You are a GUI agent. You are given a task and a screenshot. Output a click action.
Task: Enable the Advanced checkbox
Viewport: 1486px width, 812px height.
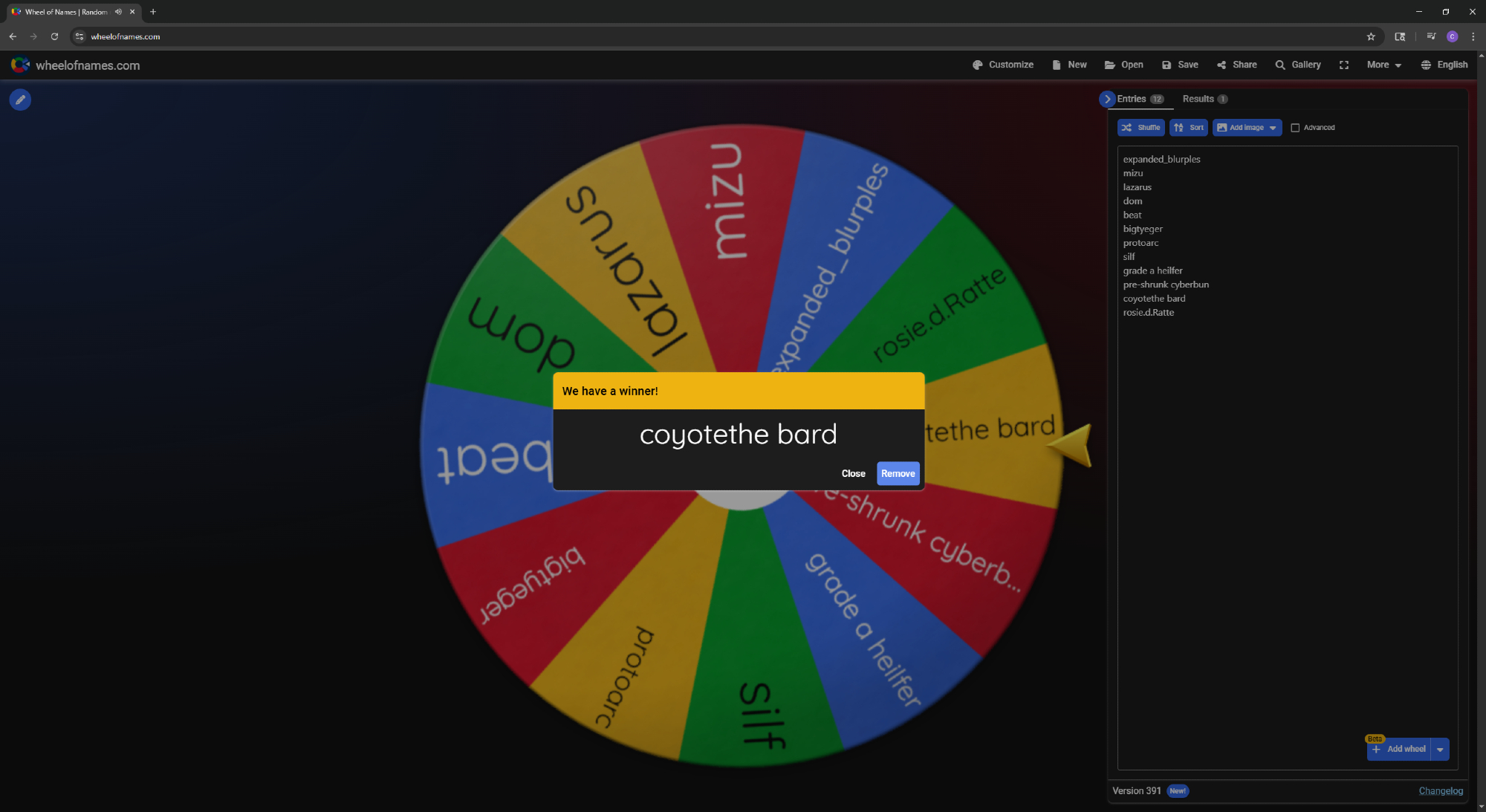pyautogui.click(x=1295, y=128)
